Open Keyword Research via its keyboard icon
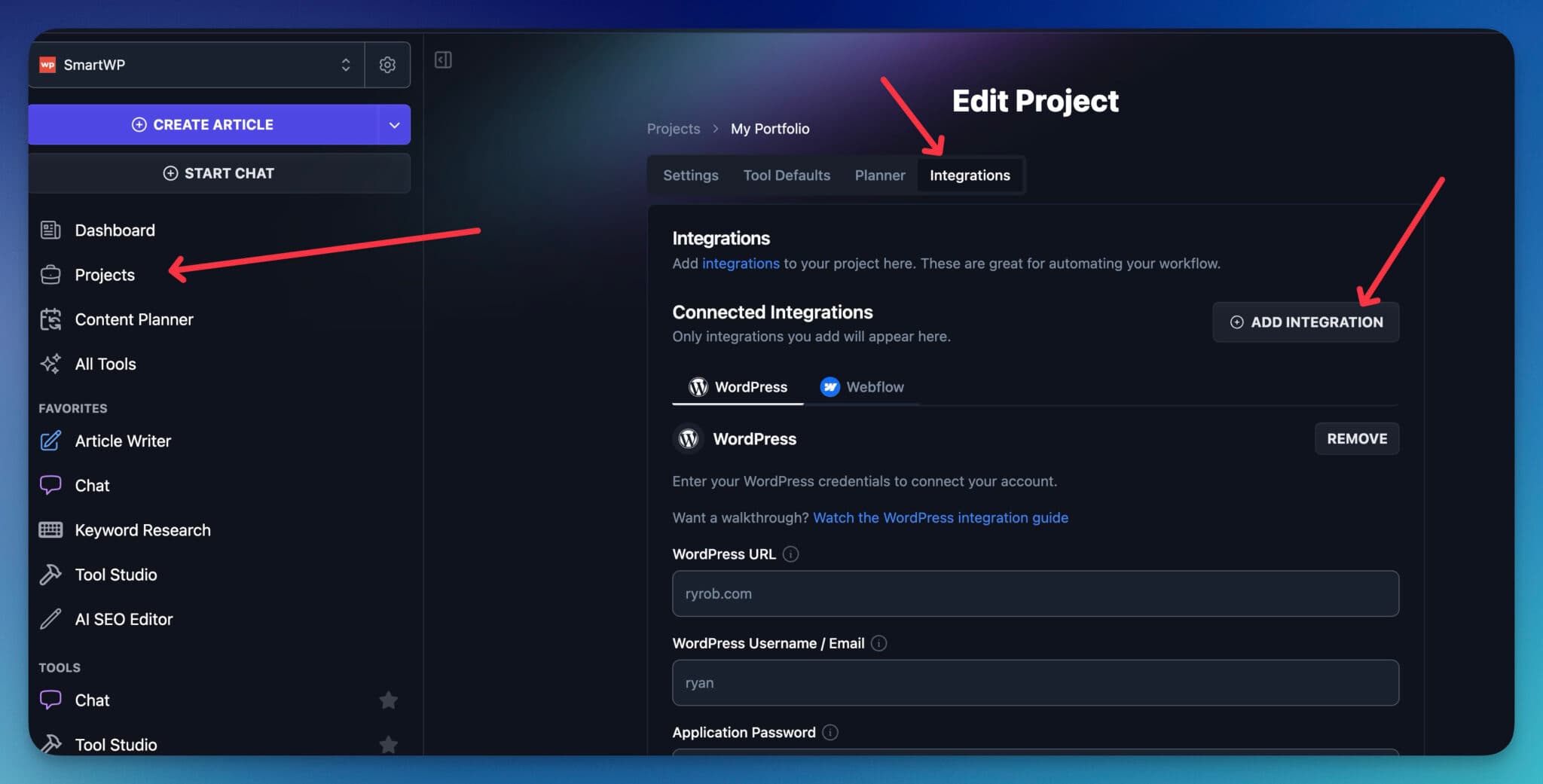The width and height of the screenshot is (1543, 784). 50,529
